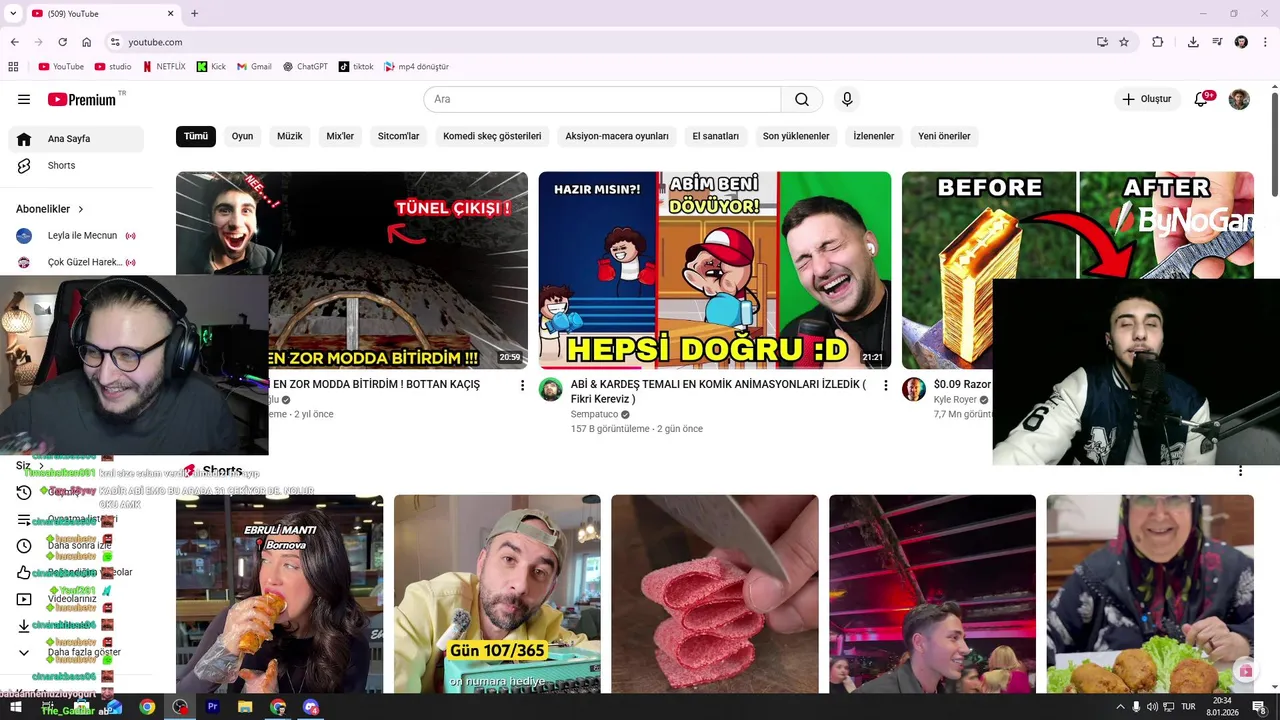1280x720 pixels.
Task: Go back with browser back arrow
Action: pyautogui.click(x=15, y=42)
